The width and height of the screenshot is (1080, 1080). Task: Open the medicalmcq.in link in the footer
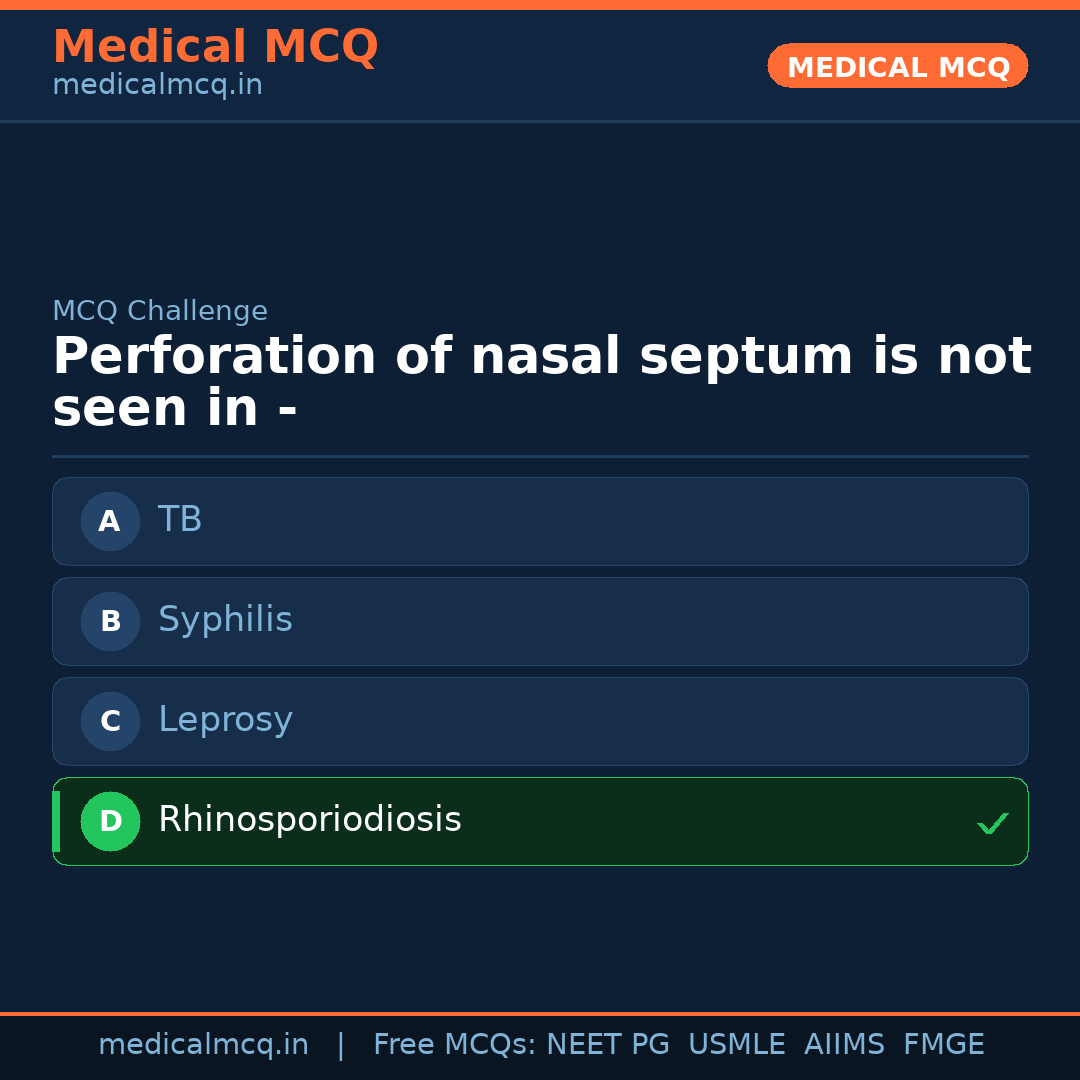pos(203,1045)
